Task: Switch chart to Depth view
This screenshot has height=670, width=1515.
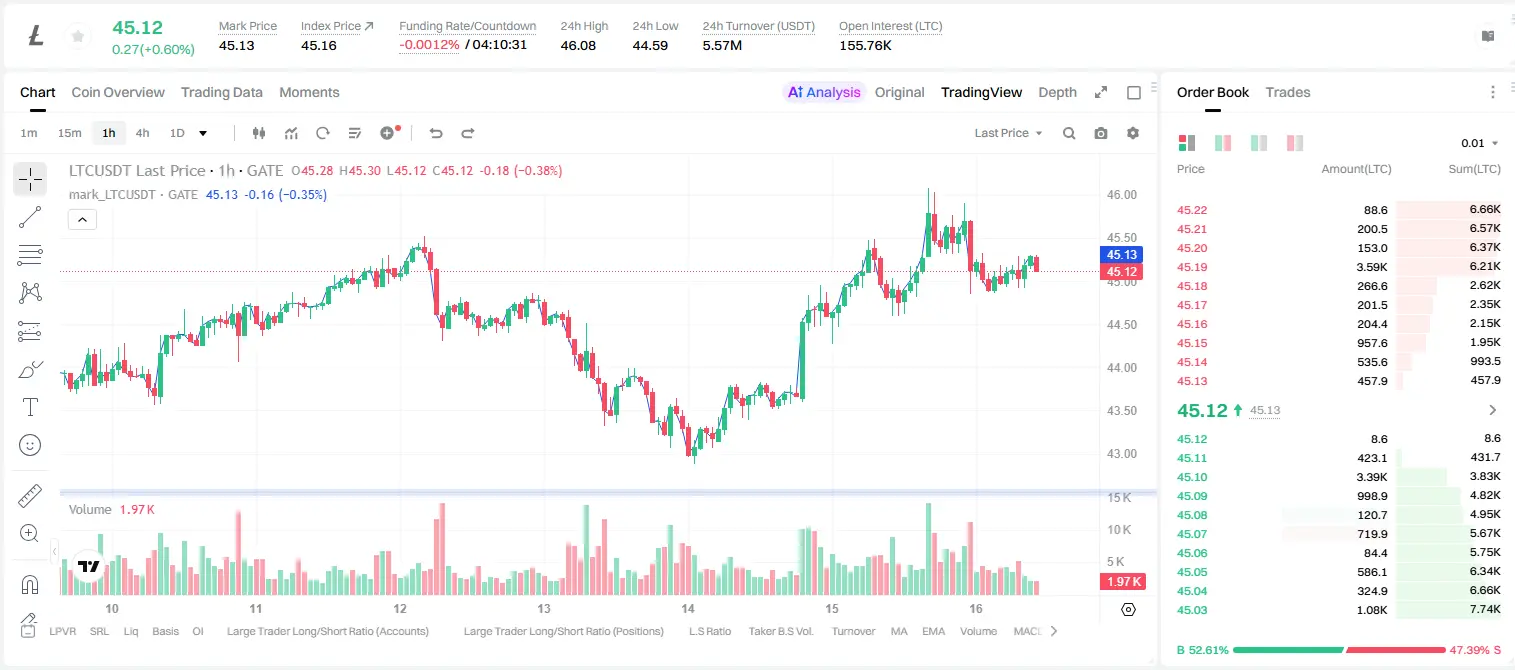Action: (1057, 92)
